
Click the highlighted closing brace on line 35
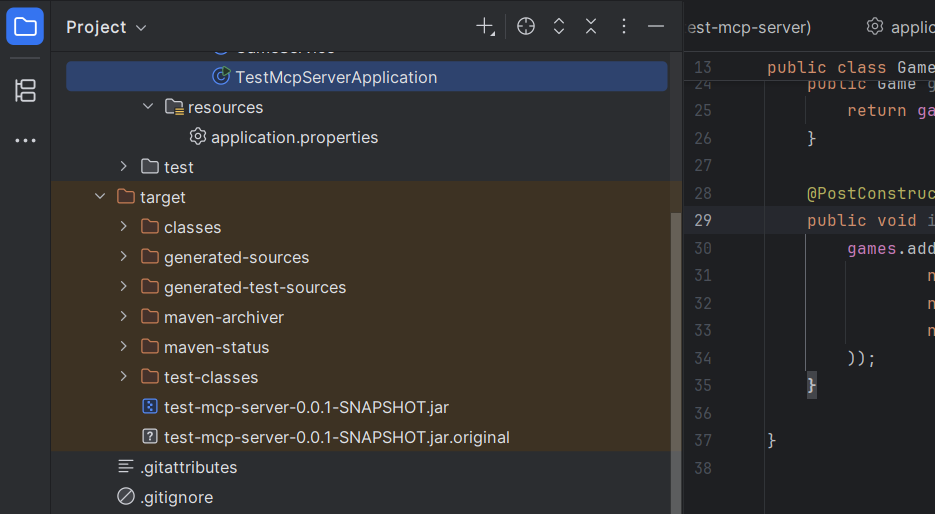[812, 386]
